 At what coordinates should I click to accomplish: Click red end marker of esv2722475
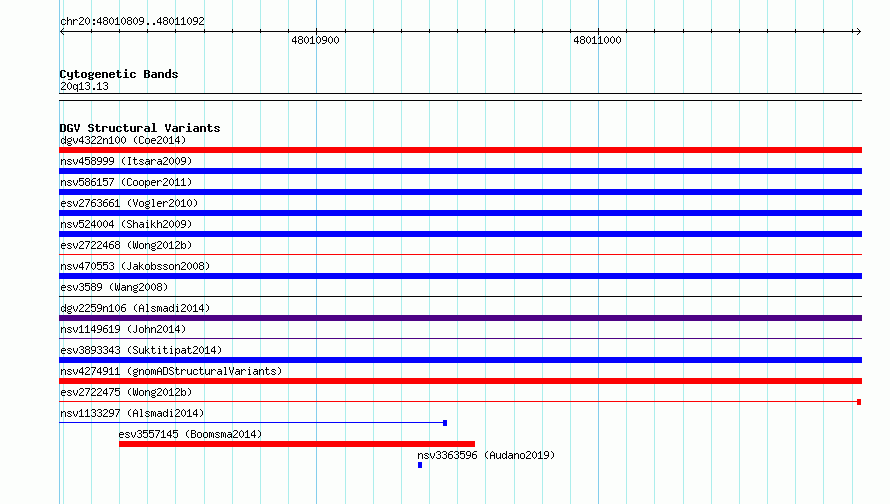click(859, 402)
